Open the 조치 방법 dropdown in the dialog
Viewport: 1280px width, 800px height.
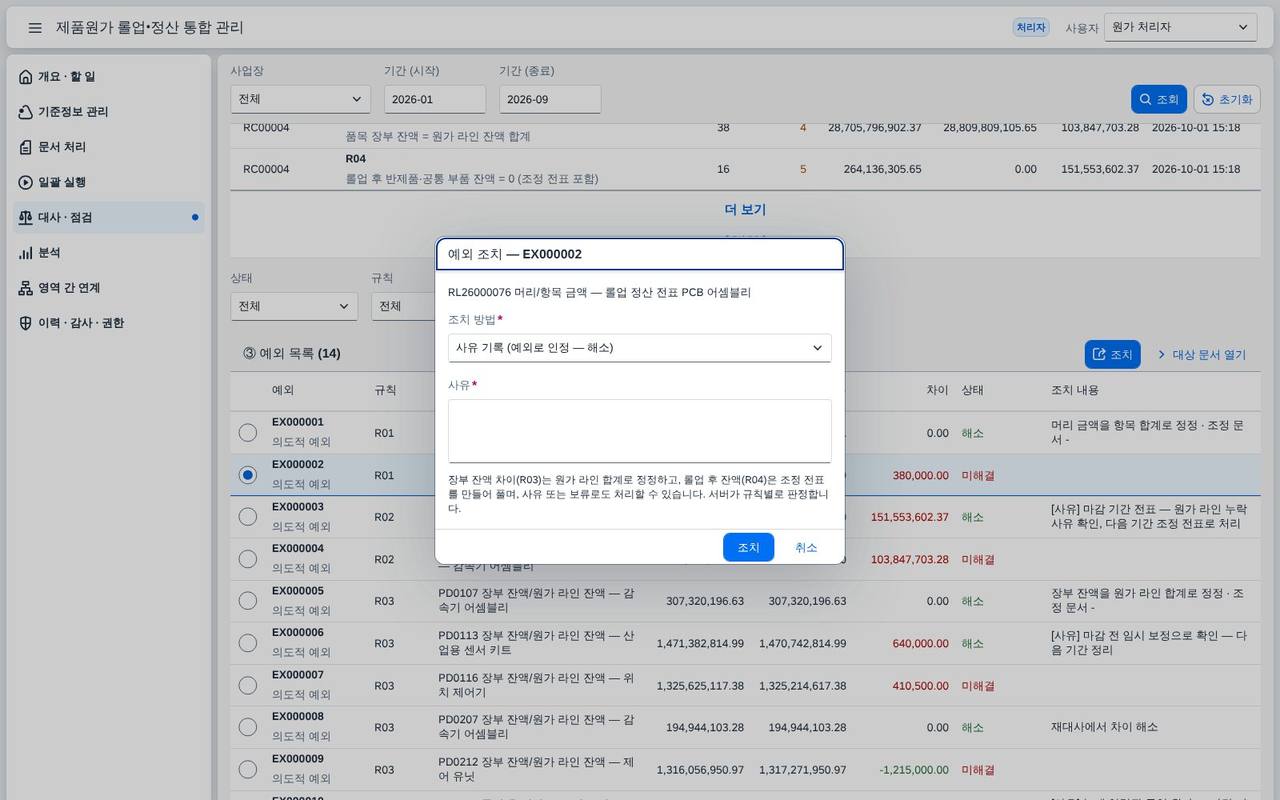click(640, 348)
